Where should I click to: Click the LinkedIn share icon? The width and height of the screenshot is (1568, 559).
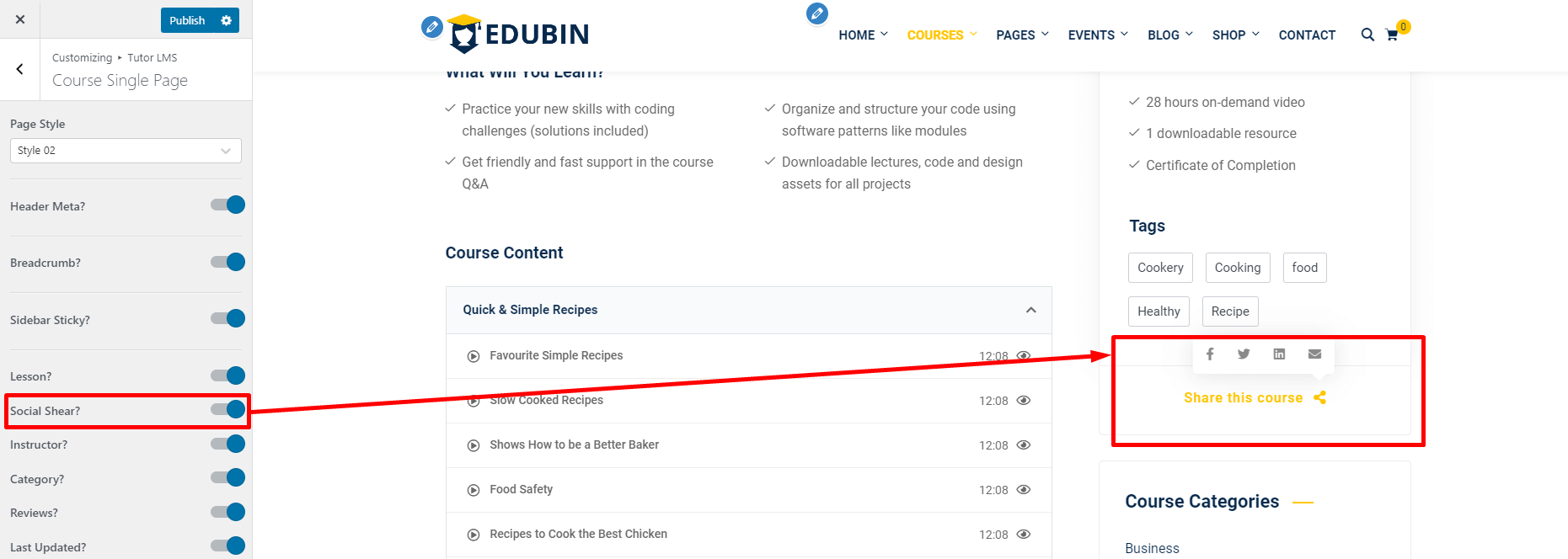1279,354
